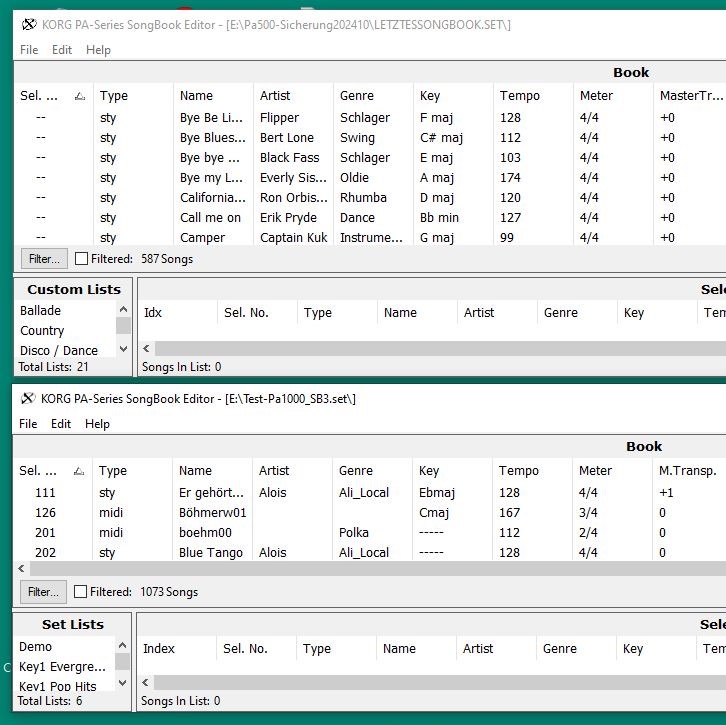726x725 pixels.
Task: Click Tempo column header in upper Book table
Action: point(534,96)
